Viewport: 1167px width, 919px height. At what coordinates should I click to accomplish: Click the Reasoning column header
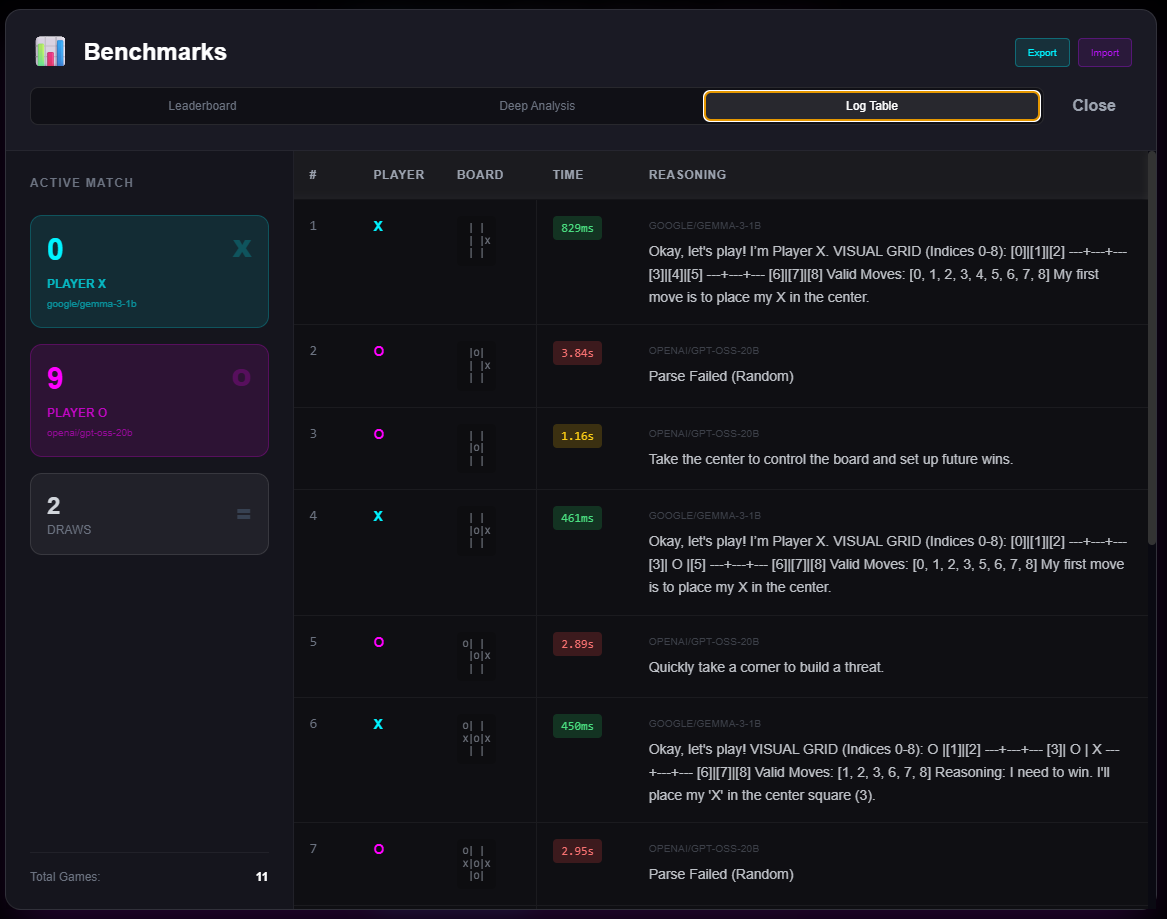(687, 175)
